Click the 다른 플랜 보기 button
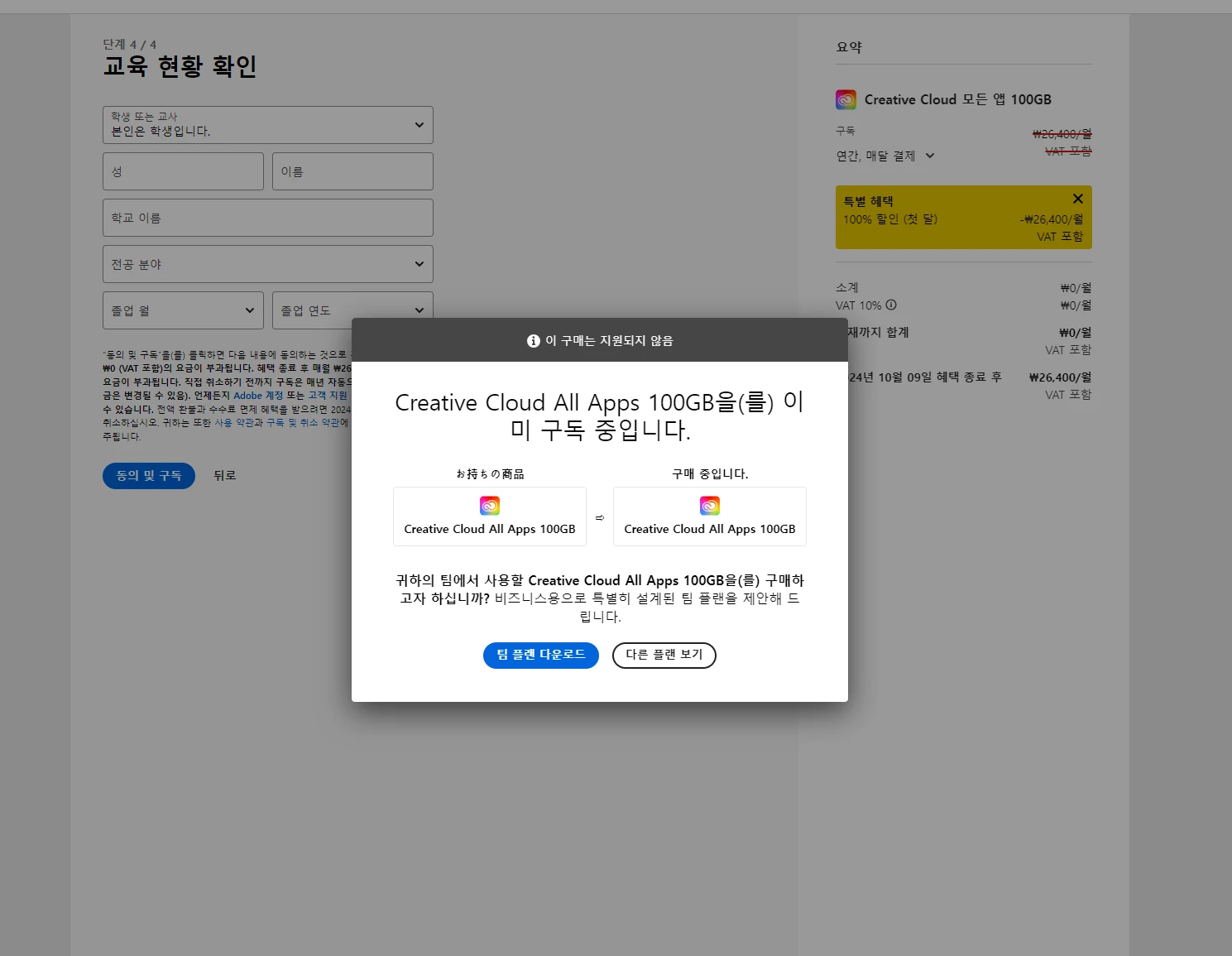This screenshot has width=1232, height=956. tap(664, 655)
